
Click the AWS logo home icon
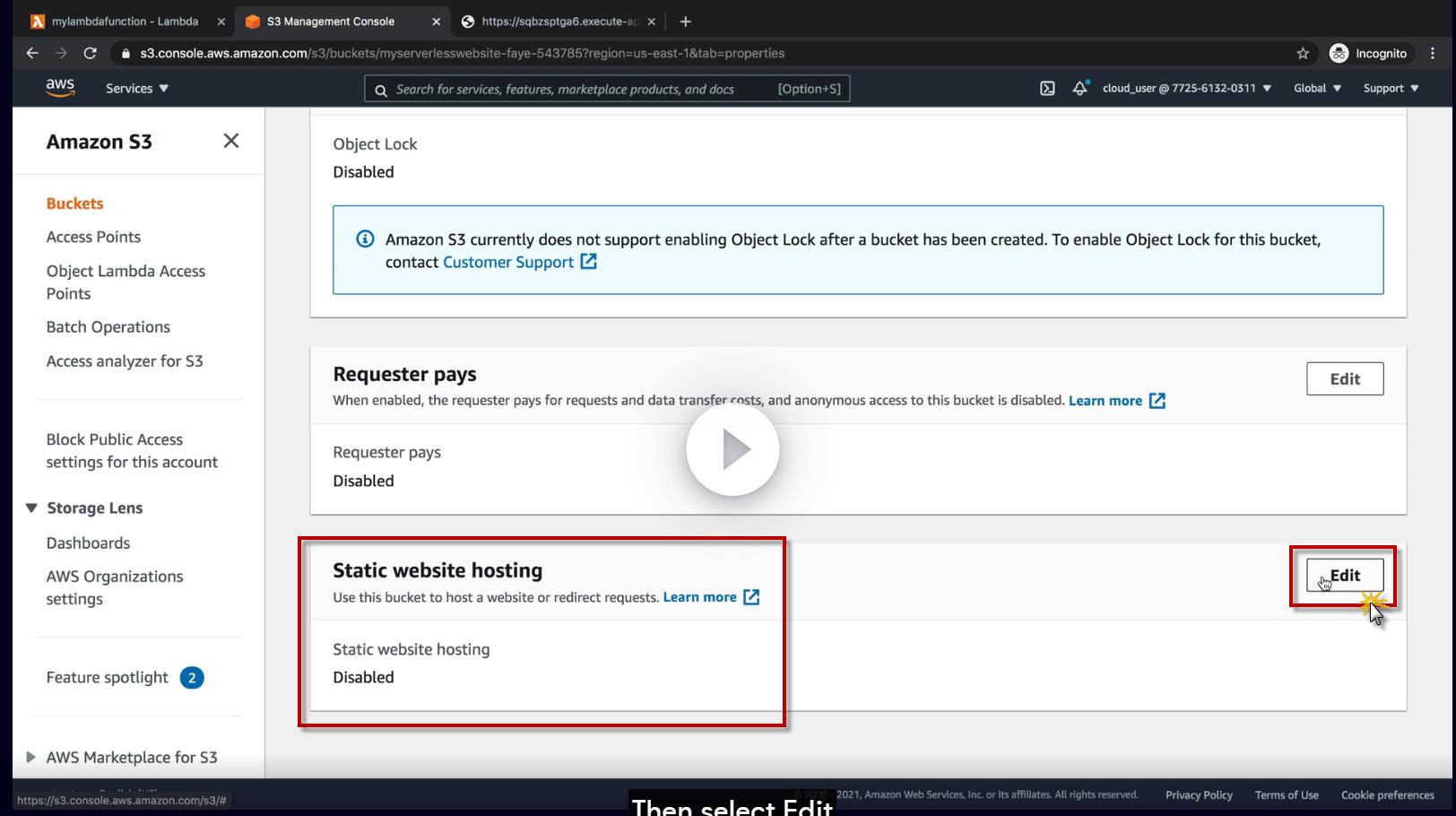(x=60, y=88)
